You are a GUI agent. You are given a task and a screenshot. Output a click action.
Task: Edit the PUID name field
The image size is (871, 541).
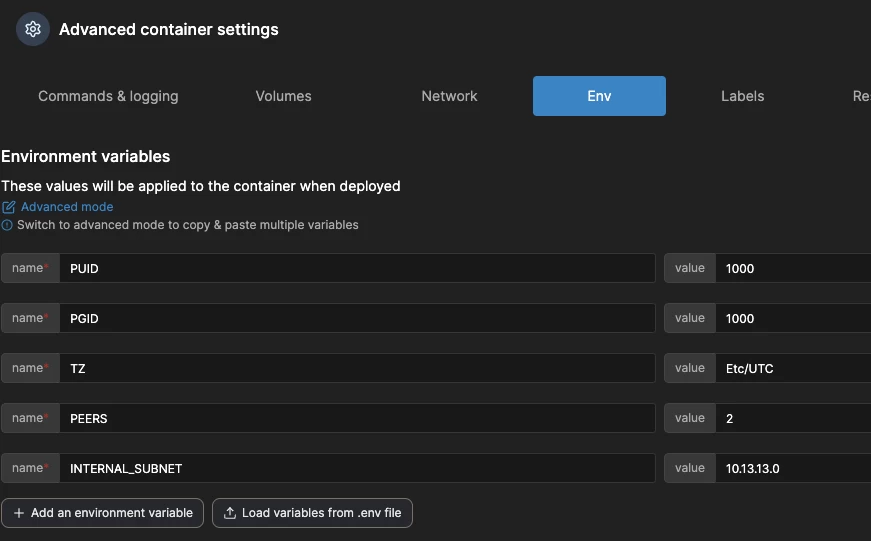[x=357, y=268]
